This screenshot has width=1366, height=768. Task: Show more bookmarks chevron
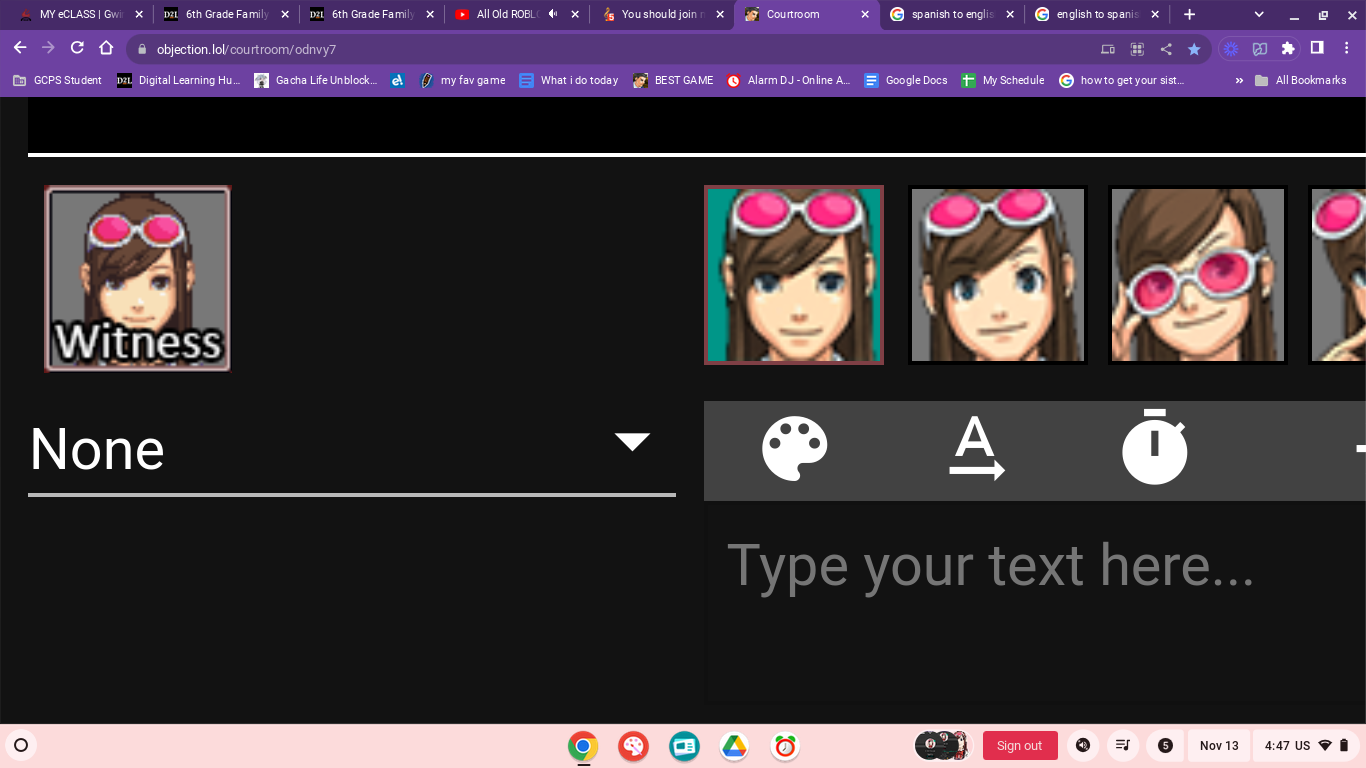click(x=1240, y=80)
